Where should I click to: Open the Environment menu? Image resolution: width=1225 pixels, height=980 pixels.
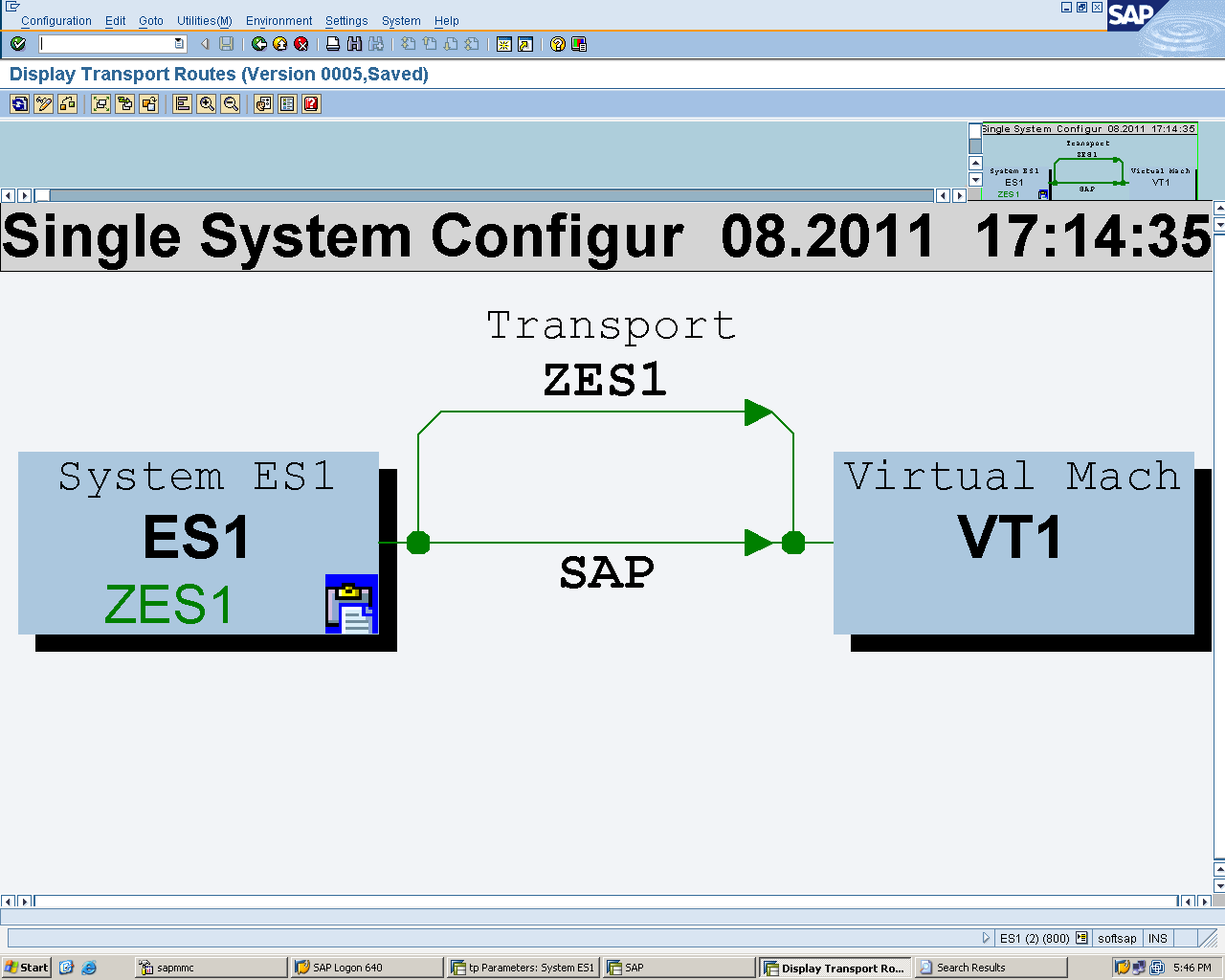[x=278, y=21]
